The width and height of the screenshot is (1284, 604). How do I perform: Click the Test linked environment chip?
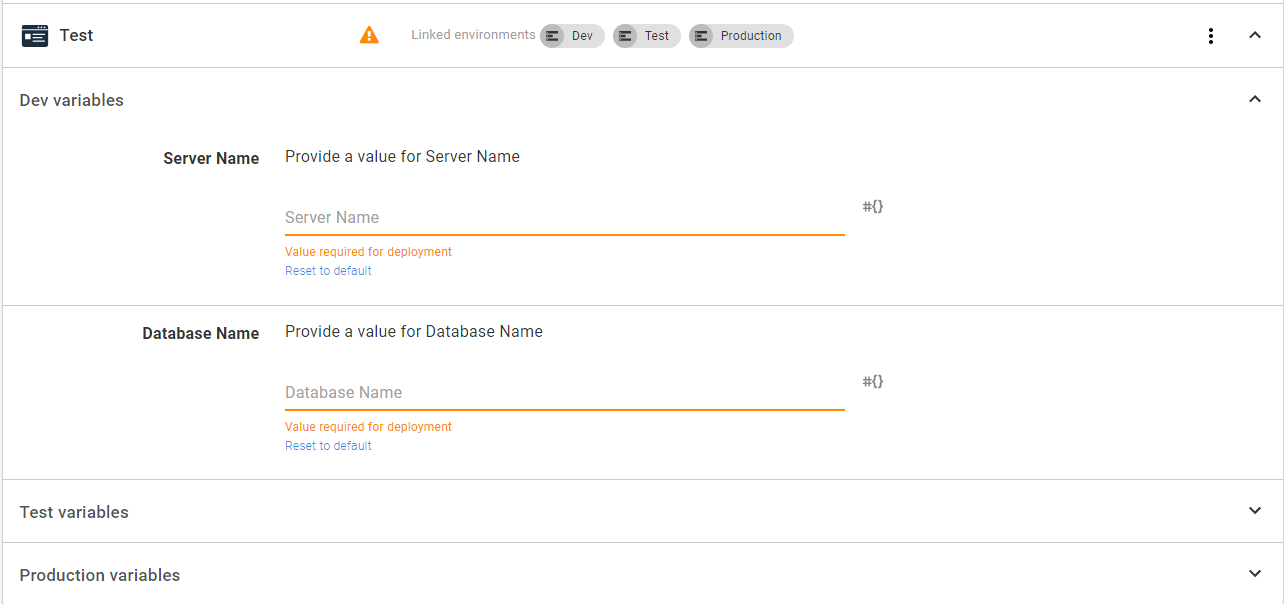(647, 36)
